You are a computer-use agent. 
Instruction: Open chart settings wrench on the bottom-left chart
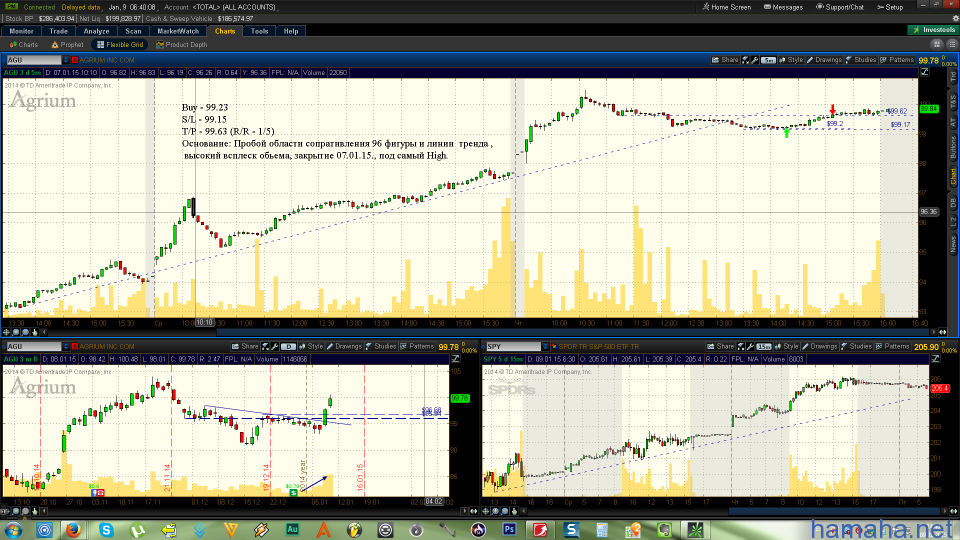point(274,347)
